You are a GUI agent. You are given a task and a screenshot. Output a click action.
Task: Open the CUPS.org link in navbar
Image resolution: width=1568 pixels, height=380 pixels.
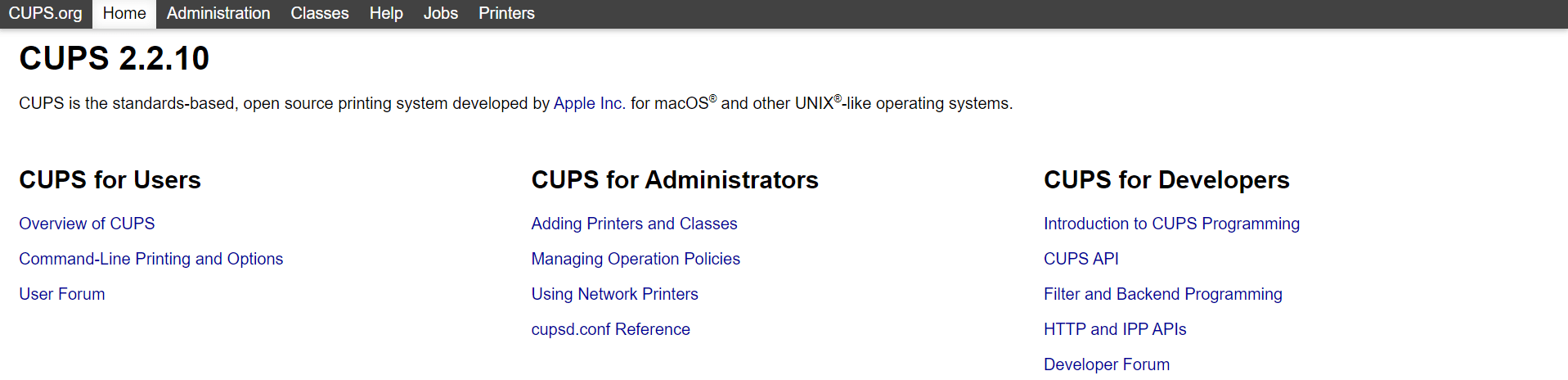tap(45, 13)
